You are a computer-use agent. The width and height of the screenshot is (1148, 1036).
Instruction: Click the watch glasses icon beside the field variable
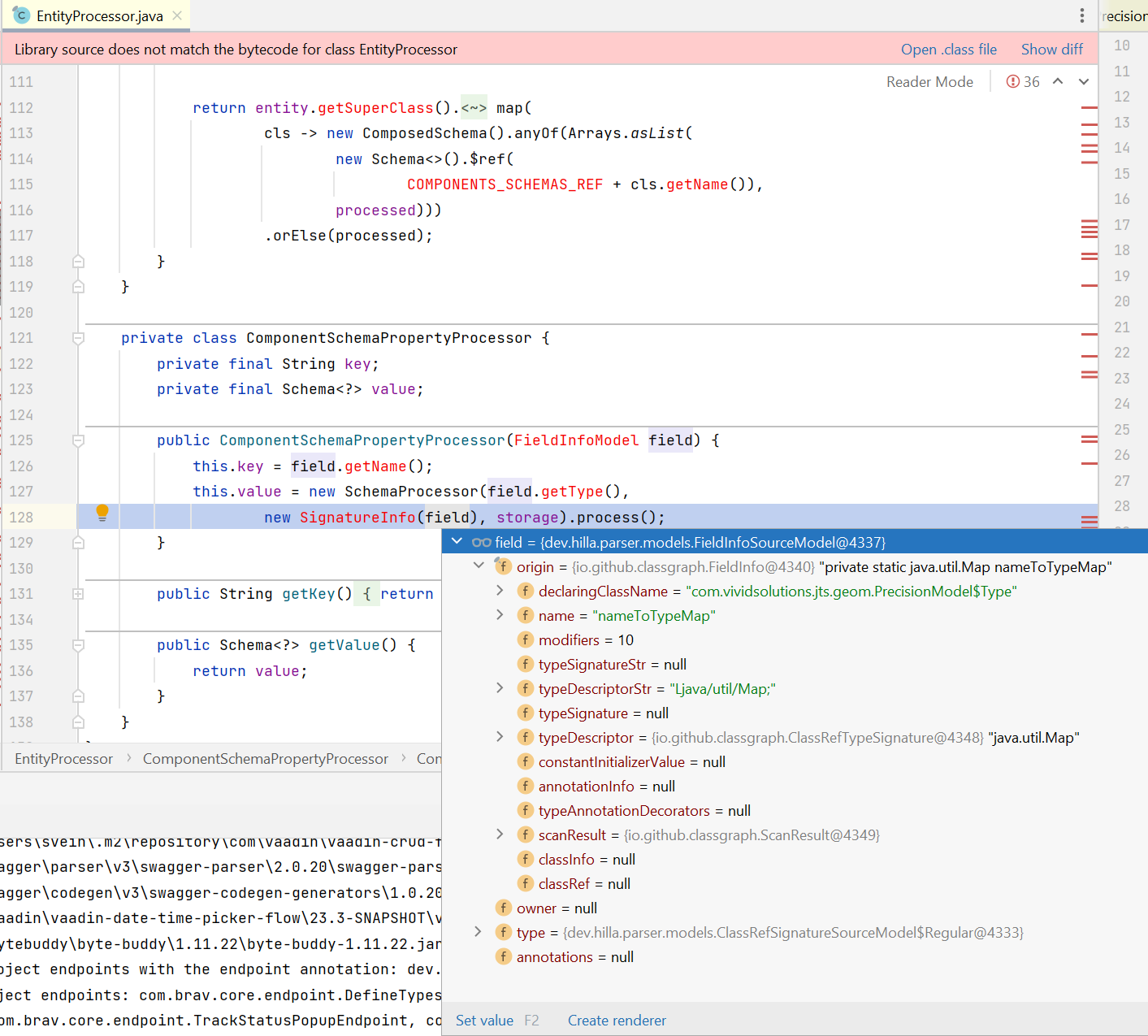tap(483, 541)
